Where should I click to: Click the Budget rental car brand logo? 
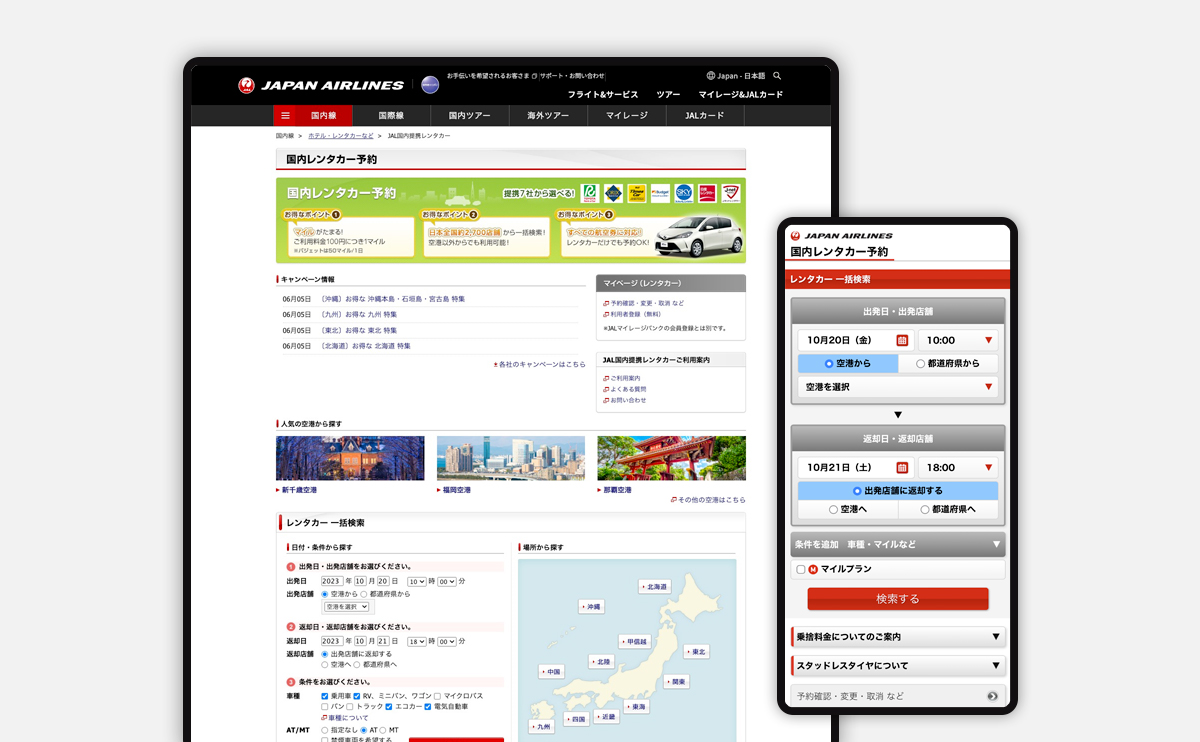pyautogui.click(x=660, y=193)
